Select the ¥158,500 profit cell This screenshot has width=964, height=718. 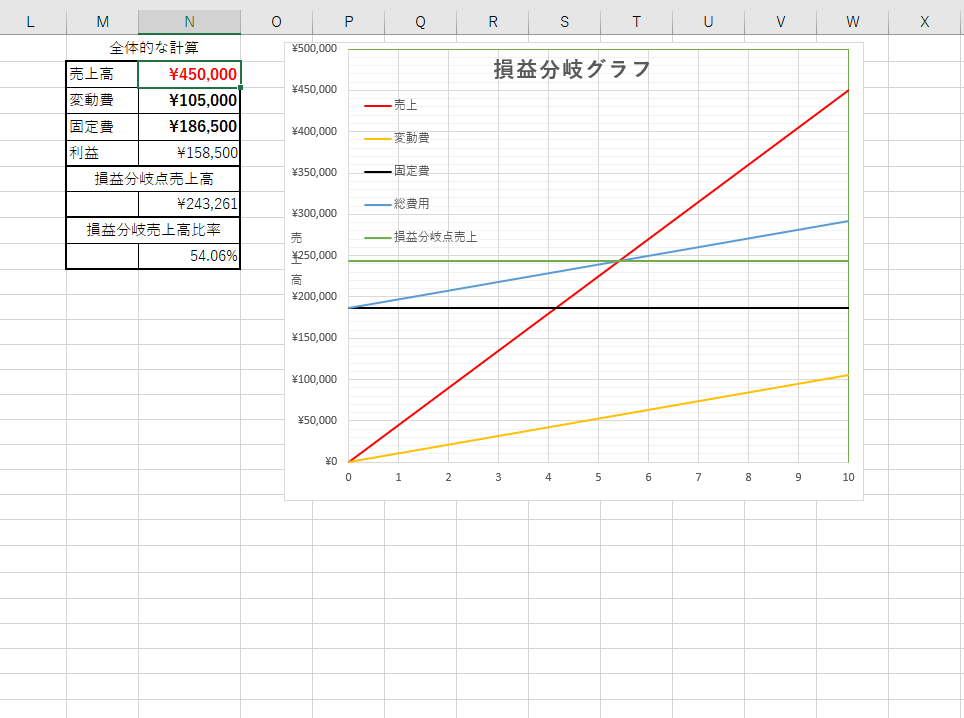tap(189, 152)
